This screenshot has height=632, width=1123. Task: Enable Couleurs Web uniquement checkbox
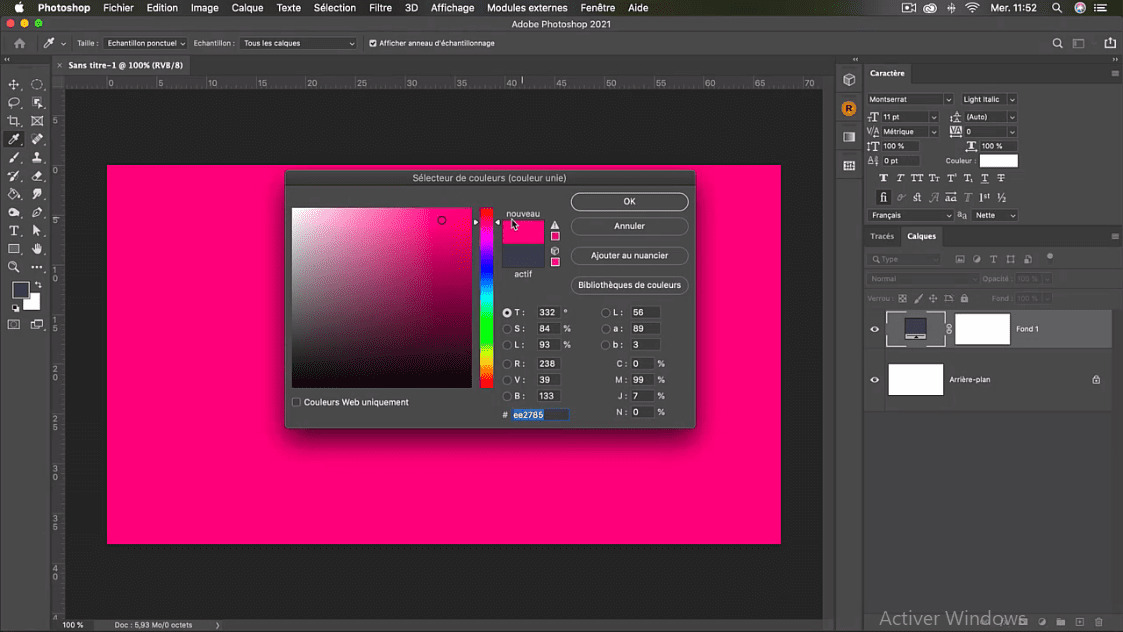(297, 402)
